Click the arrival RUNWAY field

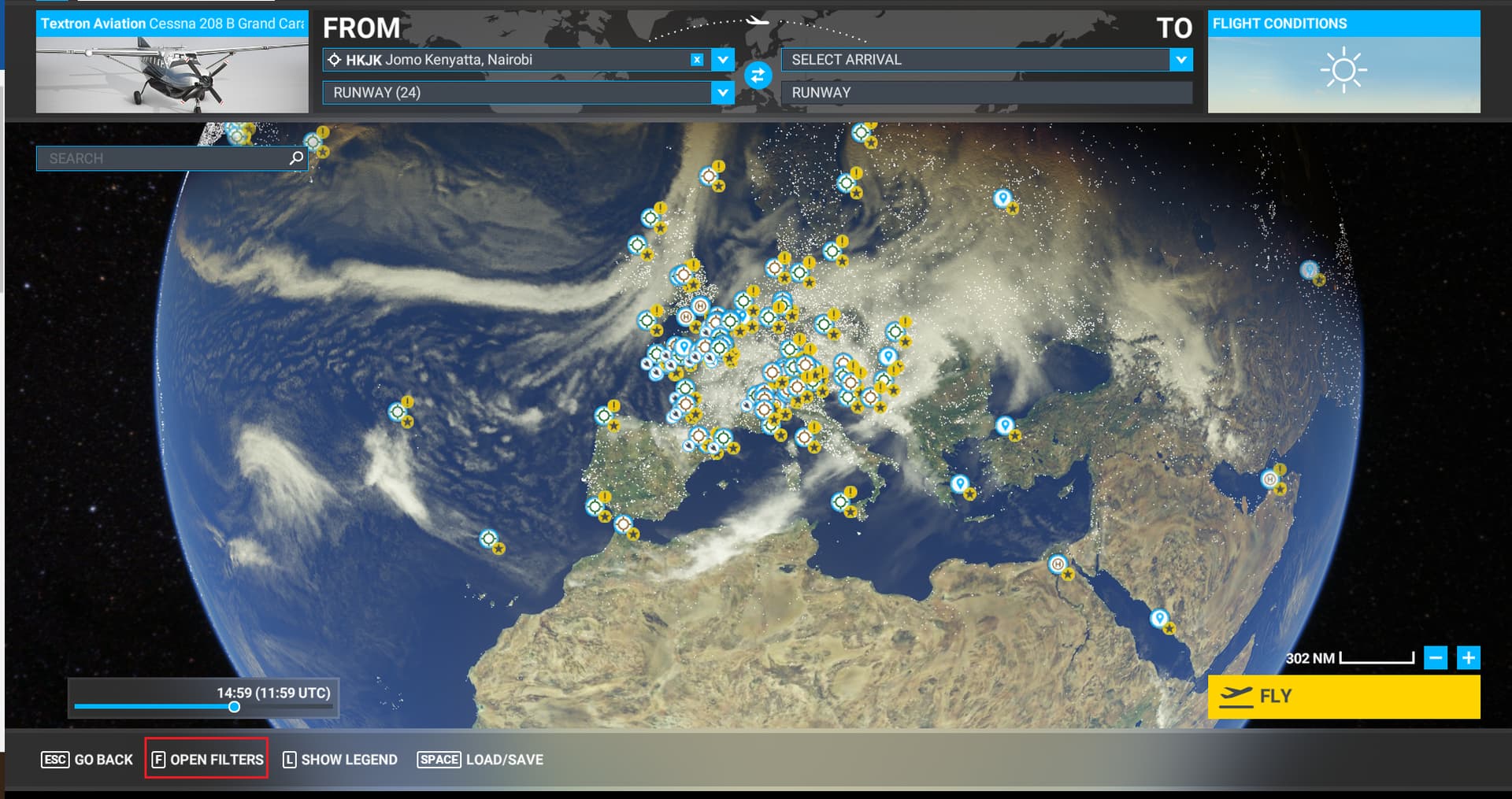click(x=987, y=93)
